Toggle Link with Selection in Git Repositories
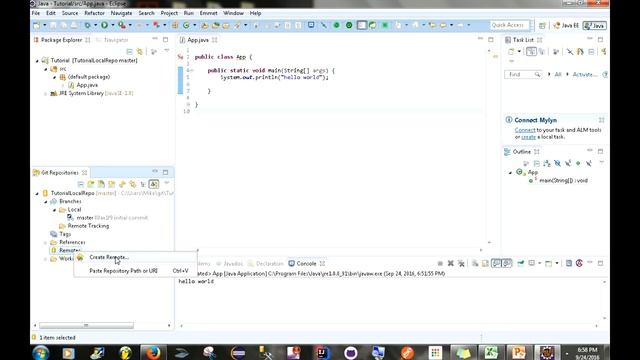The height and width of the screenshot is (360, 640). 133,184
